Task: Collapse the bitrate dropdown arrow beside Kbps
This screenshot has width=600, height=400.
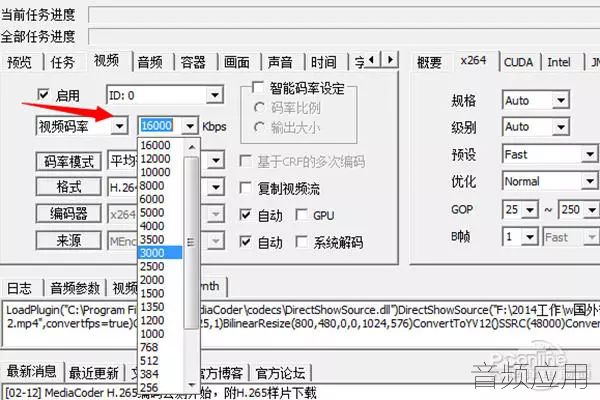Action: (x=190, y=126)
